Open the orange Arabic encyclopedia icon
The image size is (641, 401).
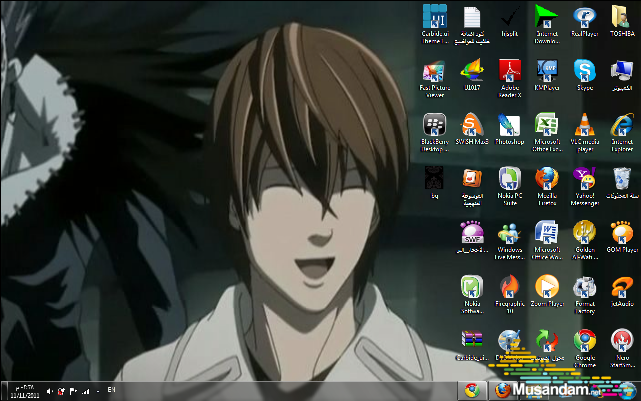[x=472, y=186]
